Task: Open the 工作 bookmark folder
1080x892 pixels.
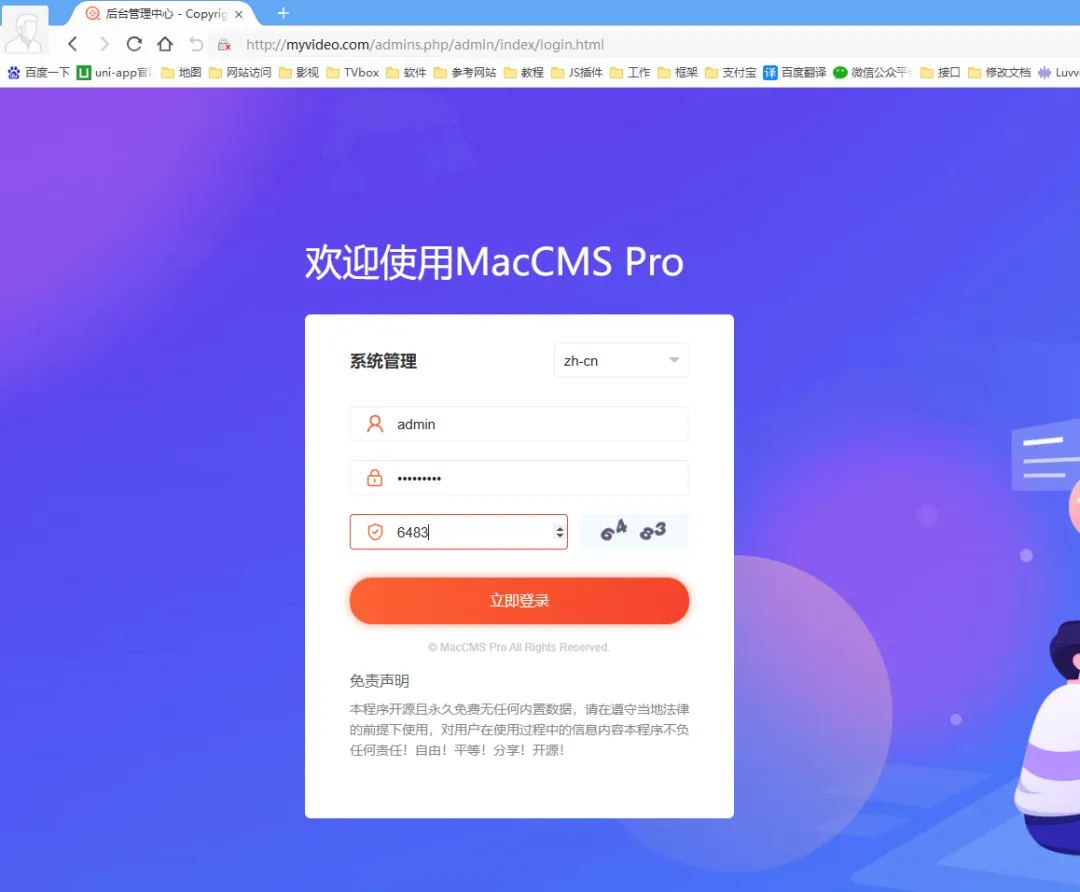Action: pos(630,72)
